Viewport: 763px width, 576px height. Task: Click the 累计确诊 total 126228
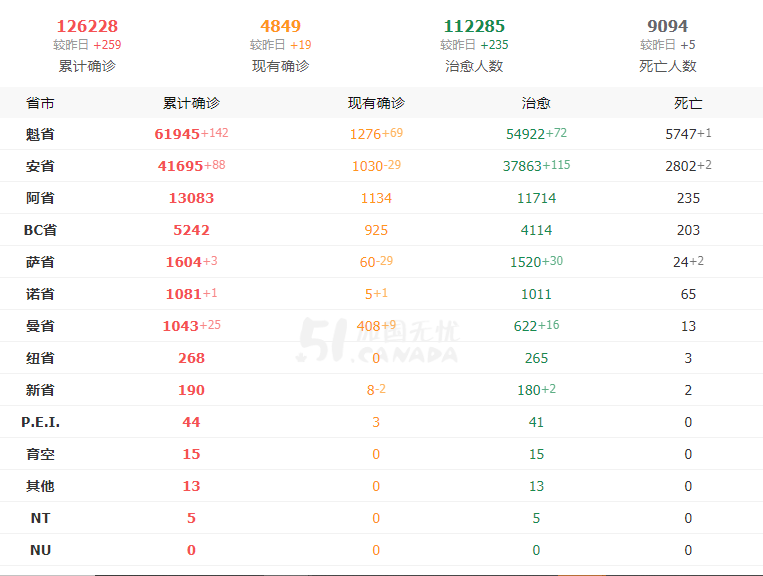click(x=87, y=26)
